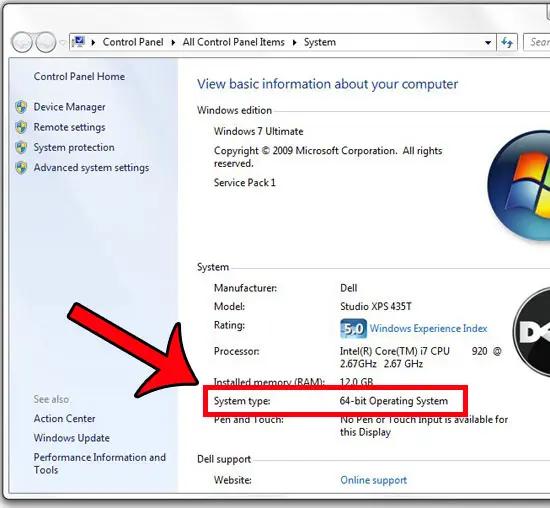Open Windows Experience Index link
Image resolution: width=550 pixels, height=508 pixels.
coord(429,328)
